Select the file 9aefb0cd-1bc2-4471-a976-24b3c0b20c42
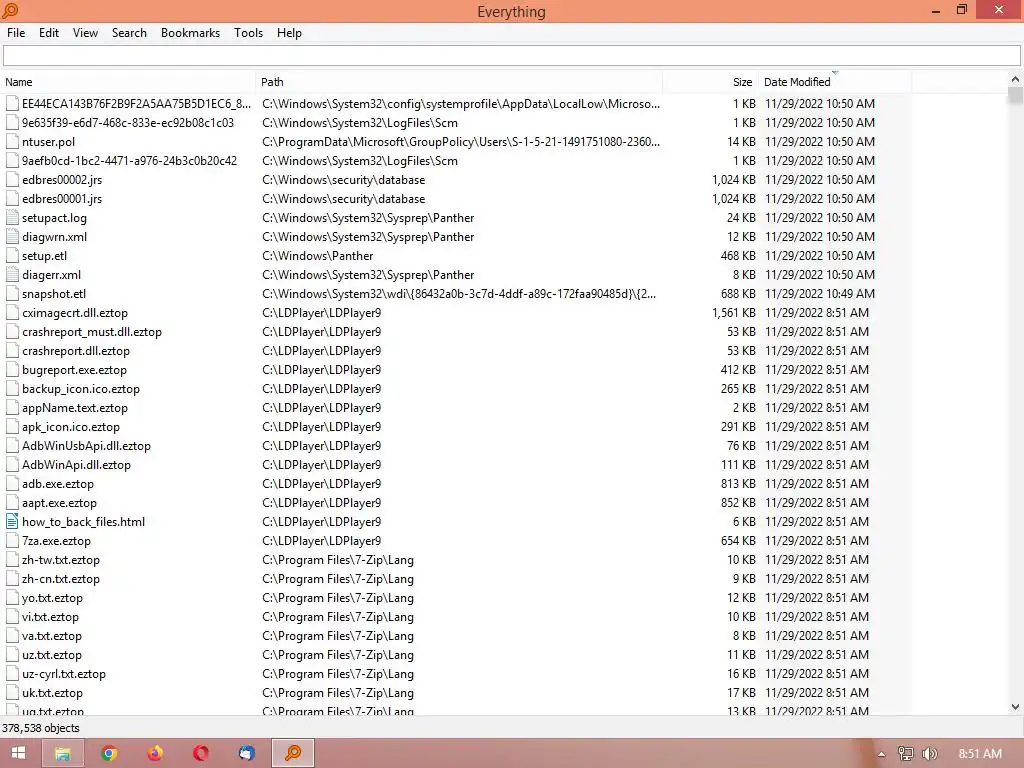Image resolution: width=1024 pixels, height=768 pixels. click(129, 161)
